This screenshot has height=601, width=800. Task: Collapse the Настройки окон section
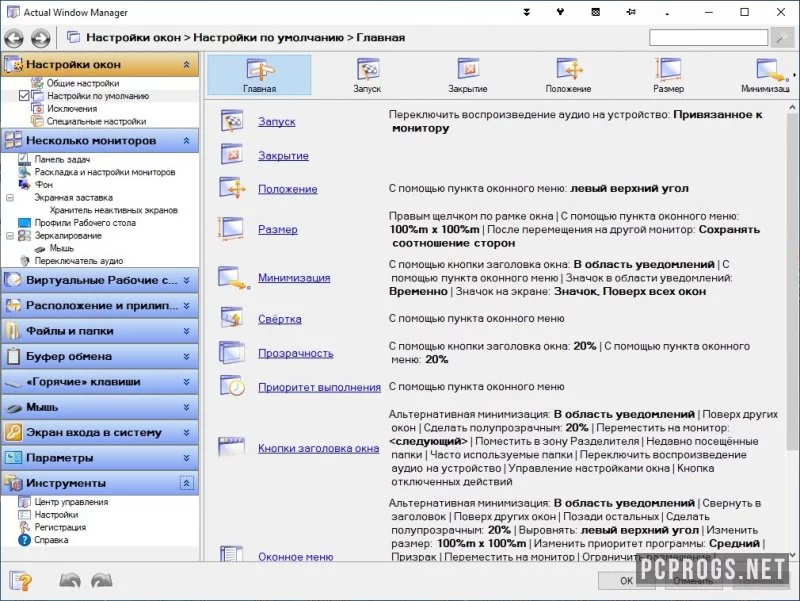click(x=187, y=64)
